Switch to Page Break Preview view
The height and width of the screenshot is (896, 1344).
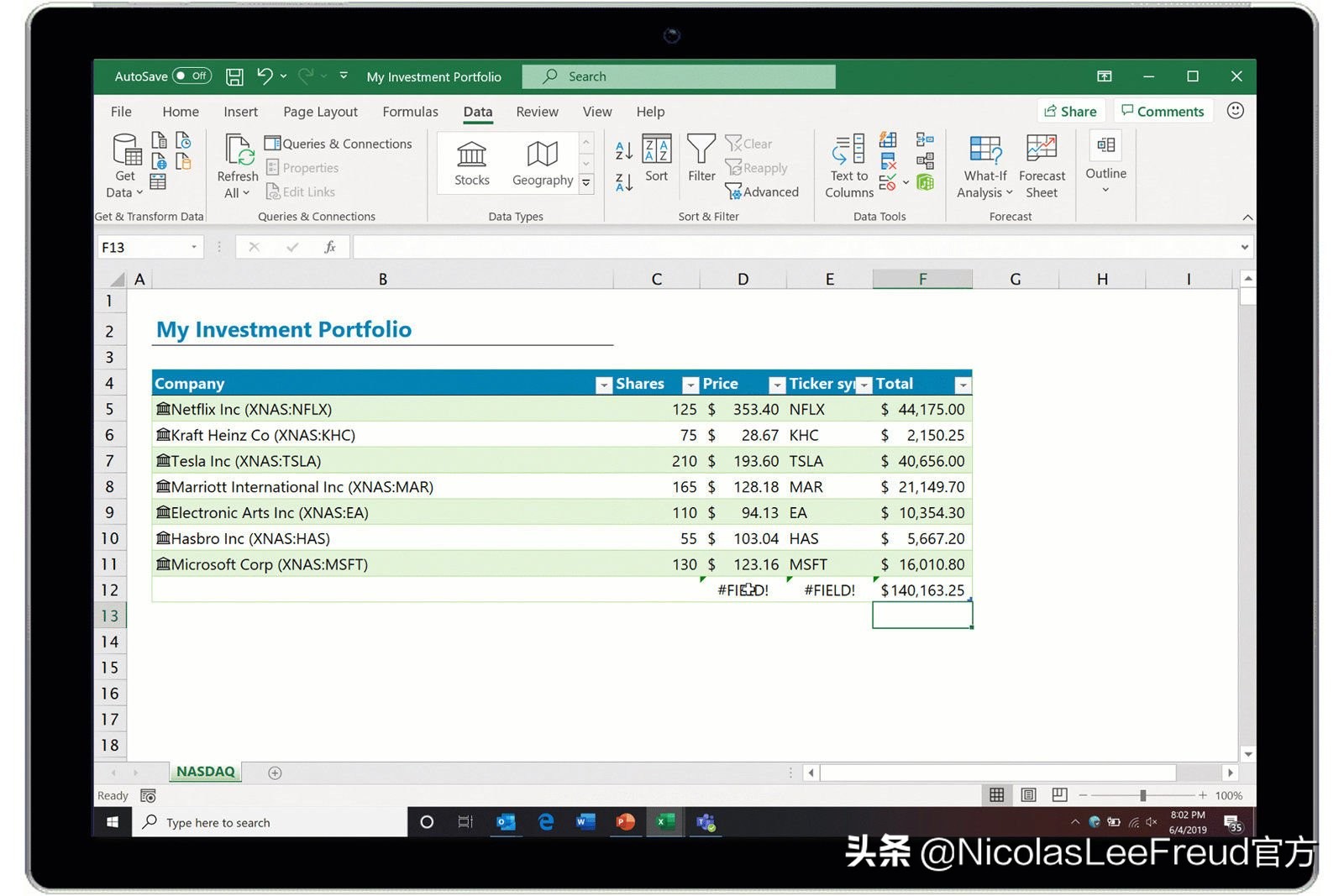(1059, 795)
